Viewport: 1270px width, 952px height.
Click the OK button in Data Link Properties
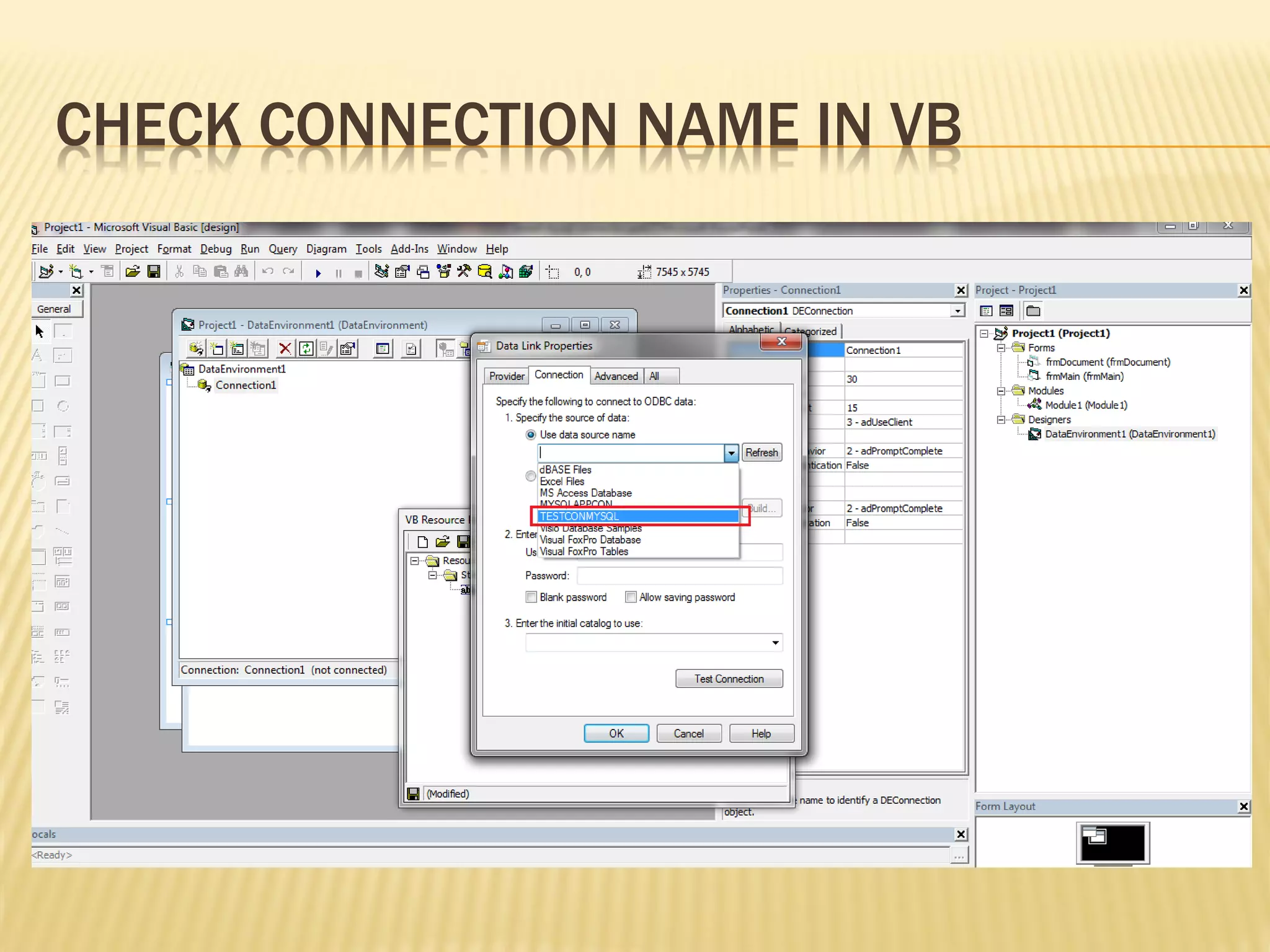(x=616, y=733)
